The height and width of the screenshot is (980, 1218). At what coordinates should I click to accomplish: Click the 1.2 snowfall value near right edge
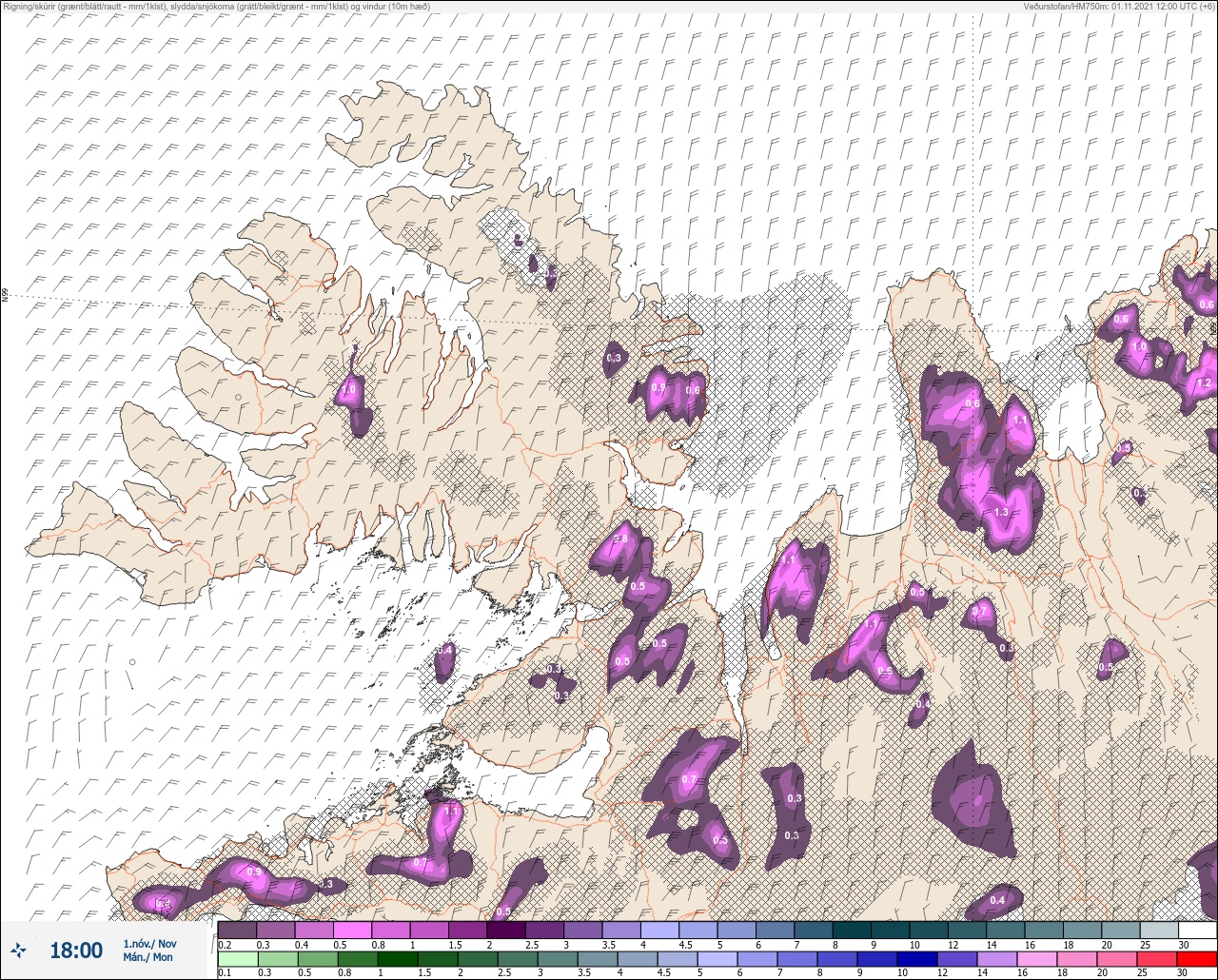click(x=1204, y=383)
